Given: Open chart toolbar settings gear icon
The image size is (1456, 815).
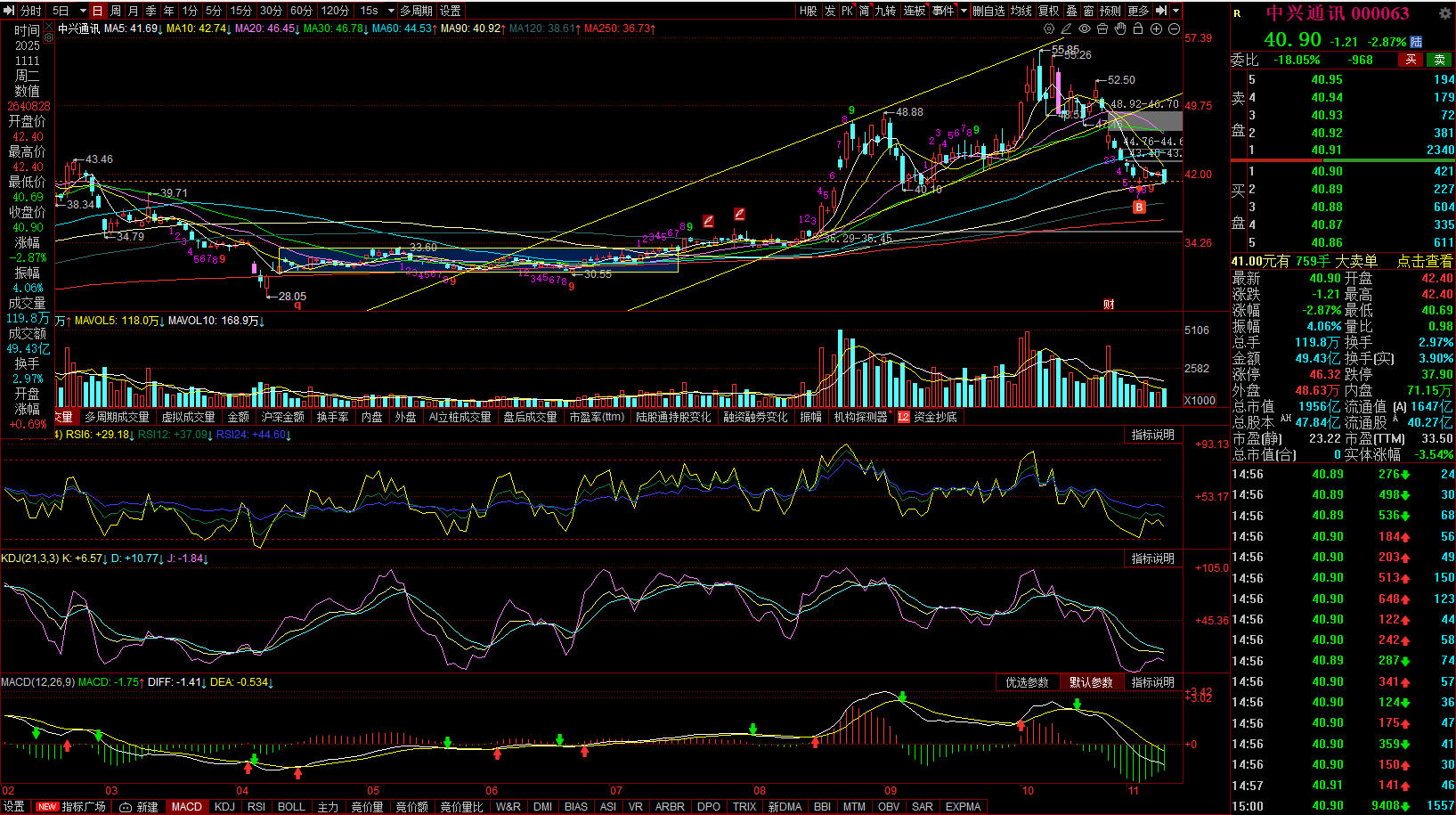Looking at the screenshot, I should (1048, 29).
